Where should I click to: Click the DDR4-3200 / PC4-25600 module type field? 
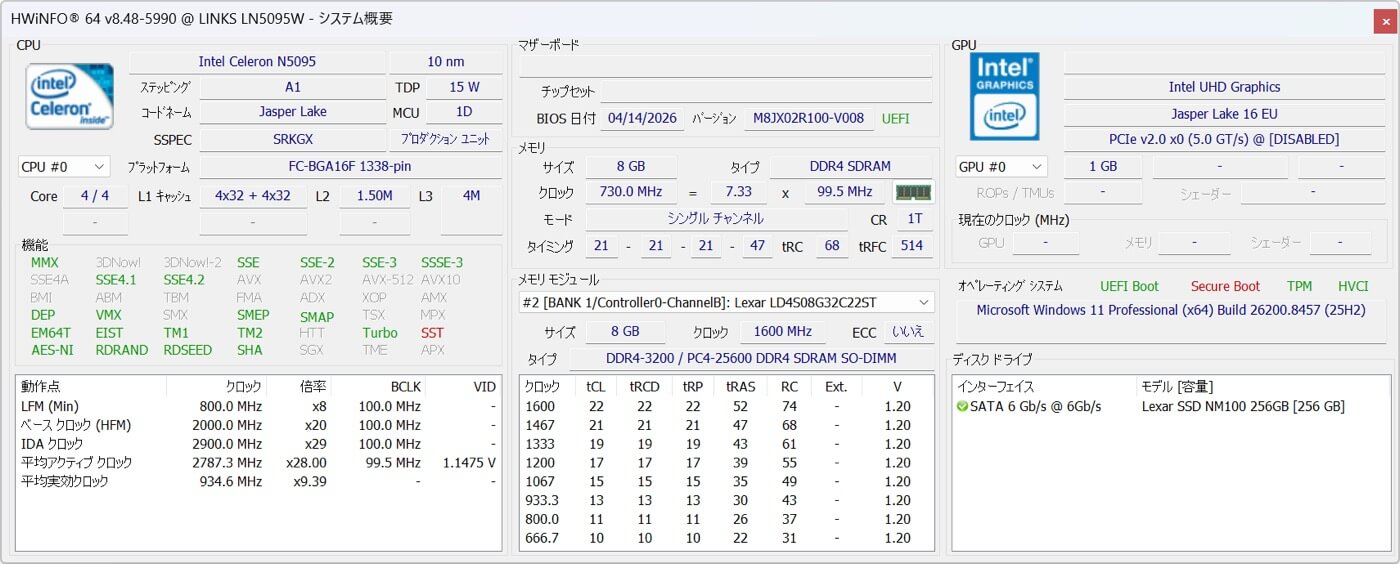[x=751, y=358]
